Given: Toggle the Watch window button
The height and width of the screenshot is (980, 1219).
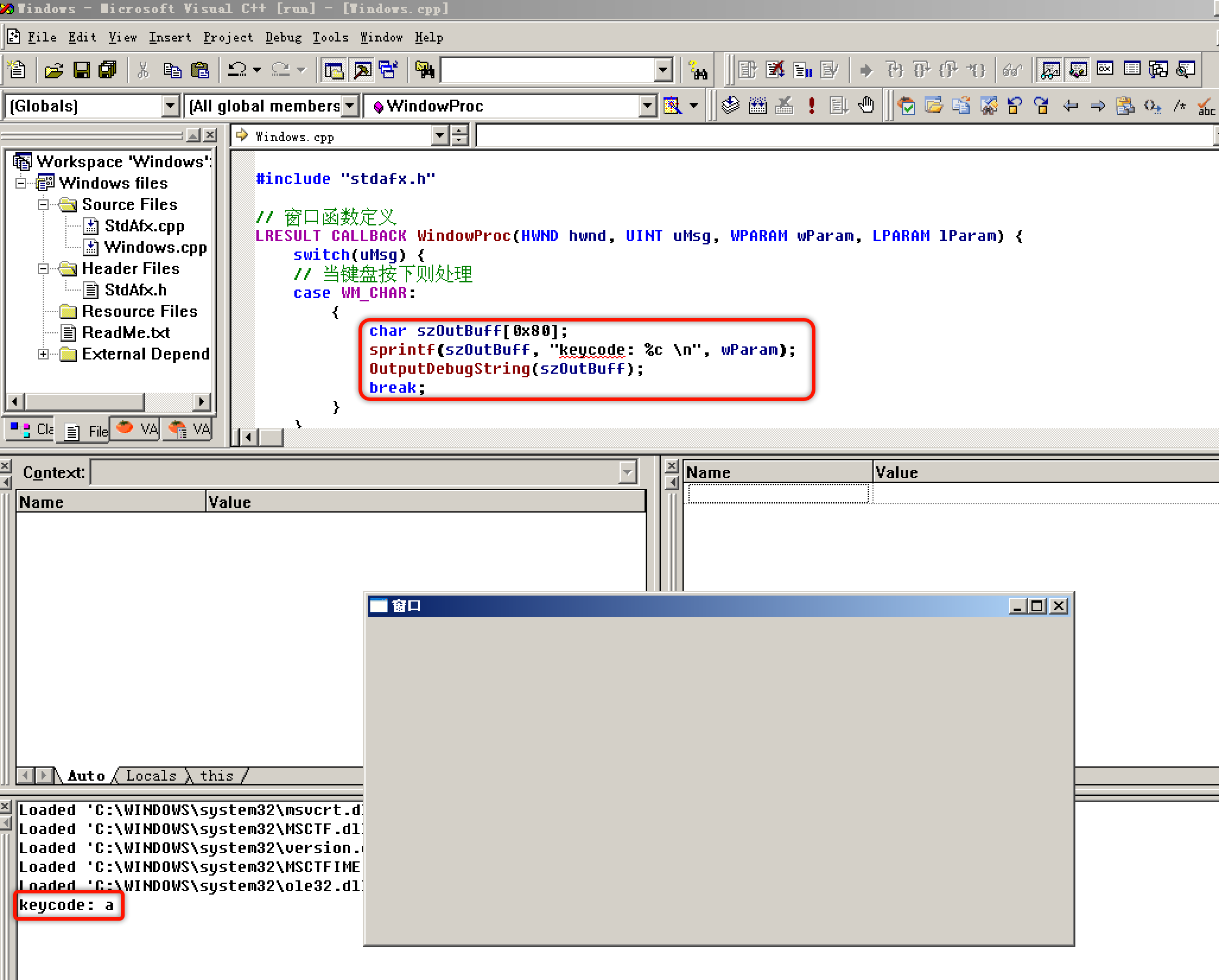Looking at the screenshot, I should (1050, 71).
